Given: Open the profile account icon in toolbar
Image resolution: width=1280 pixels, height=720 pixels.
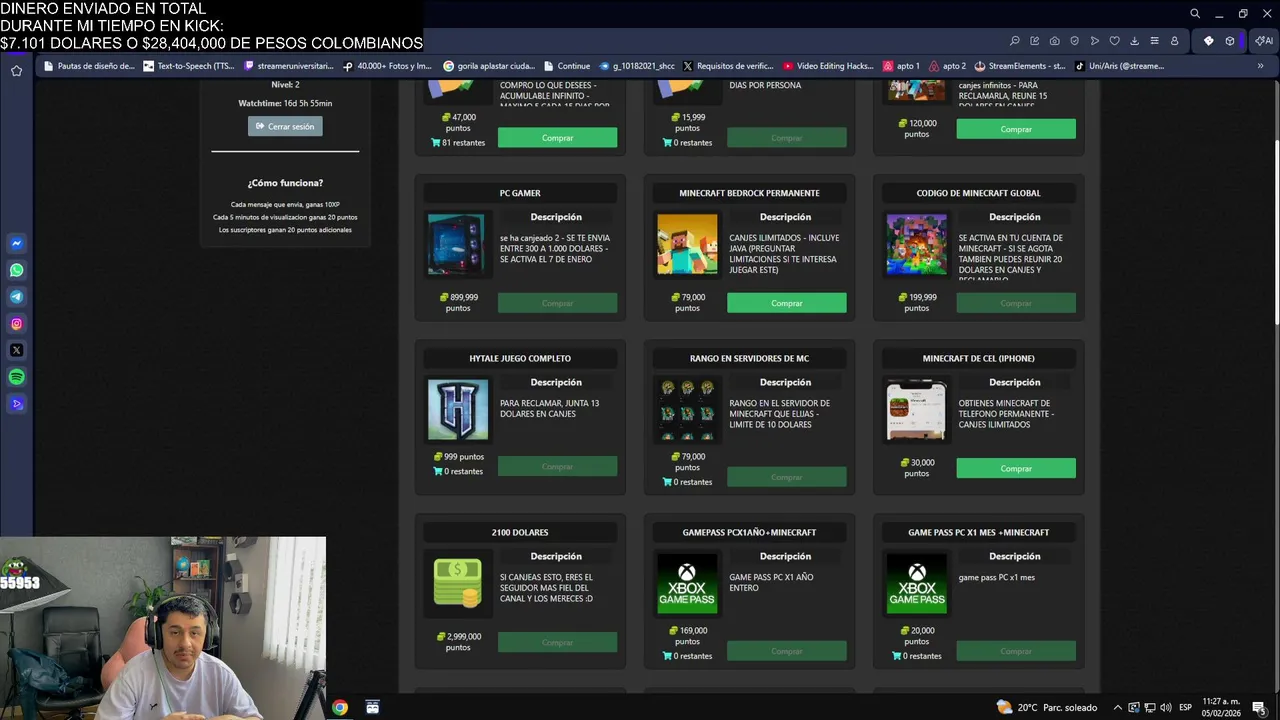Looking at the screenshot, I should (1175, 41).
